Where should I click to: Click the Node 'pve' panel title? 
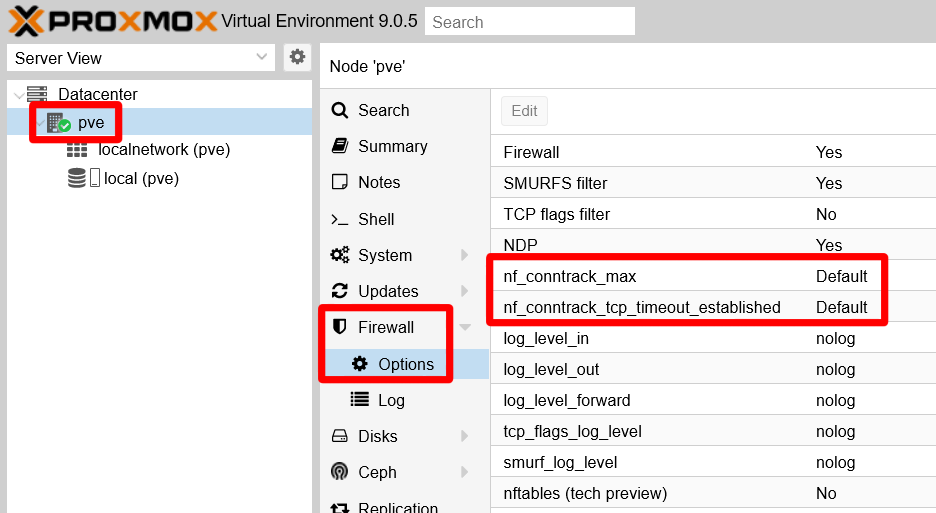(x=367, y=66)
